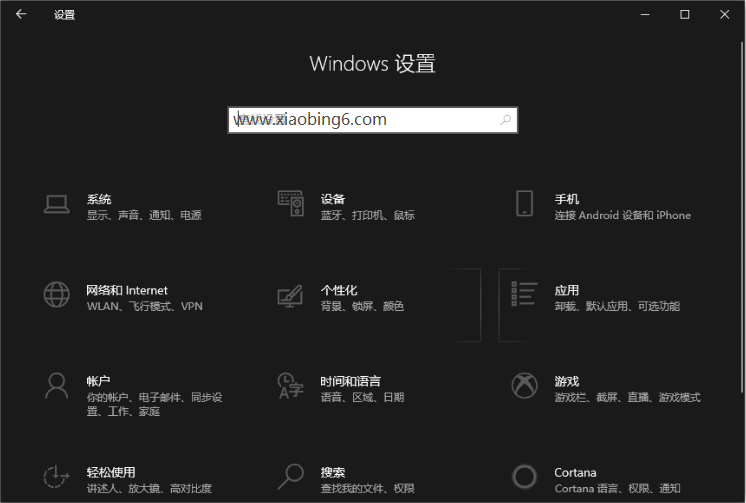The width and height of the screenshot is (746, 503).
Task: Click the Phone icon
Action: tap(524, 203)
